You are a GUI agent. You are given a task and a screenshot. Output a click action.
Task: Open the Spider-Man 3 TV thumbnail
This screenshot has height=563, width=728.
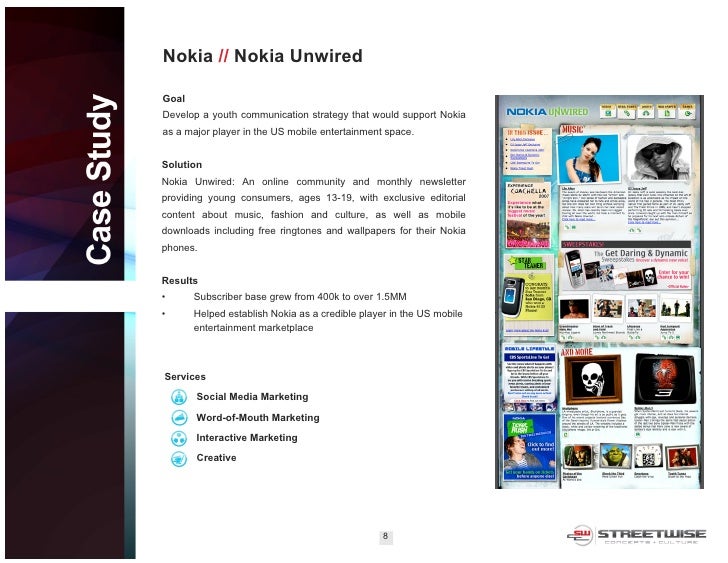click(665, 379)
